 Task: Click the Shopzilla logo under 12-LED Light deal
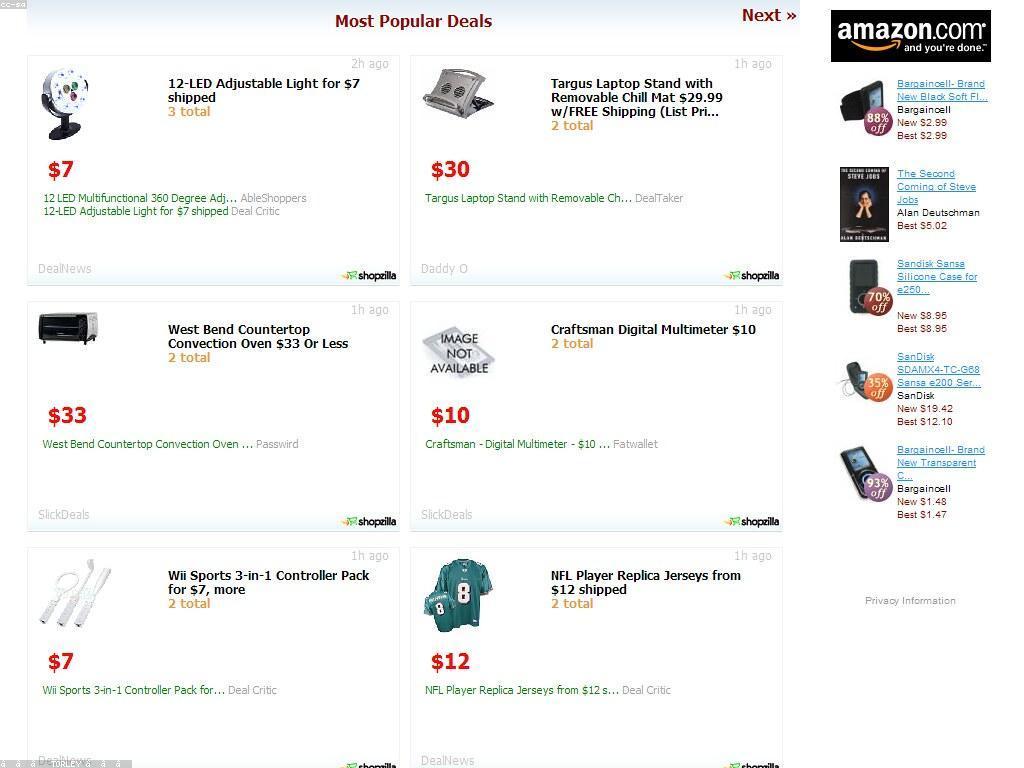pyautogui.click(x=369, y=275)
